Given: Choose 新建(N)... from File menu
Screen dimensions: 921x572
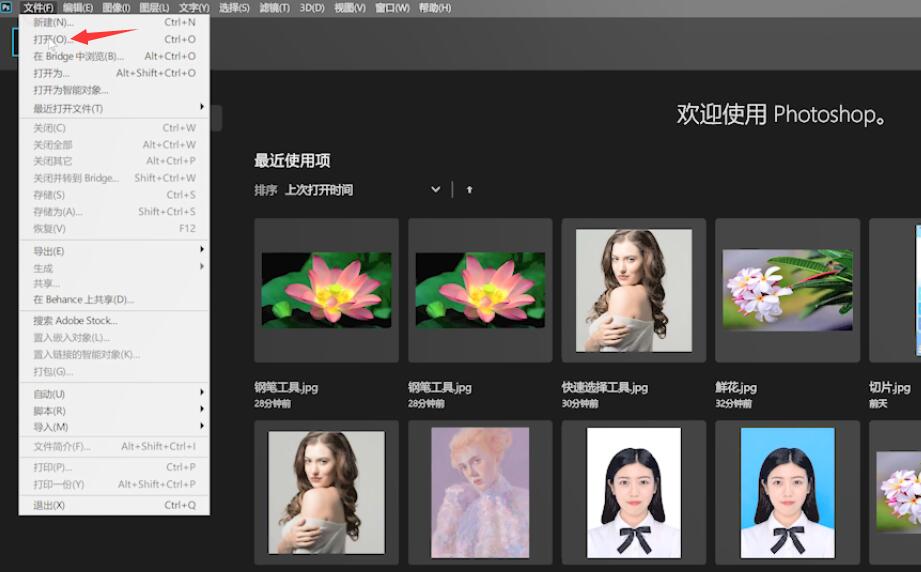Looking at the screenshot, I should (x=114, y=22).
